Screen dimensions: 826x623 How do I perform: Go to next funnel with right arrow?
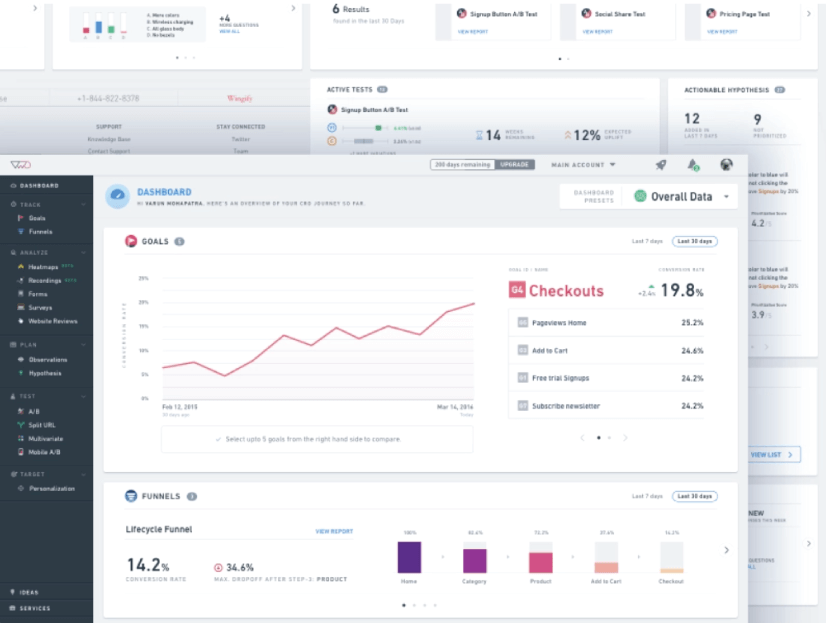tap(726, 550)
